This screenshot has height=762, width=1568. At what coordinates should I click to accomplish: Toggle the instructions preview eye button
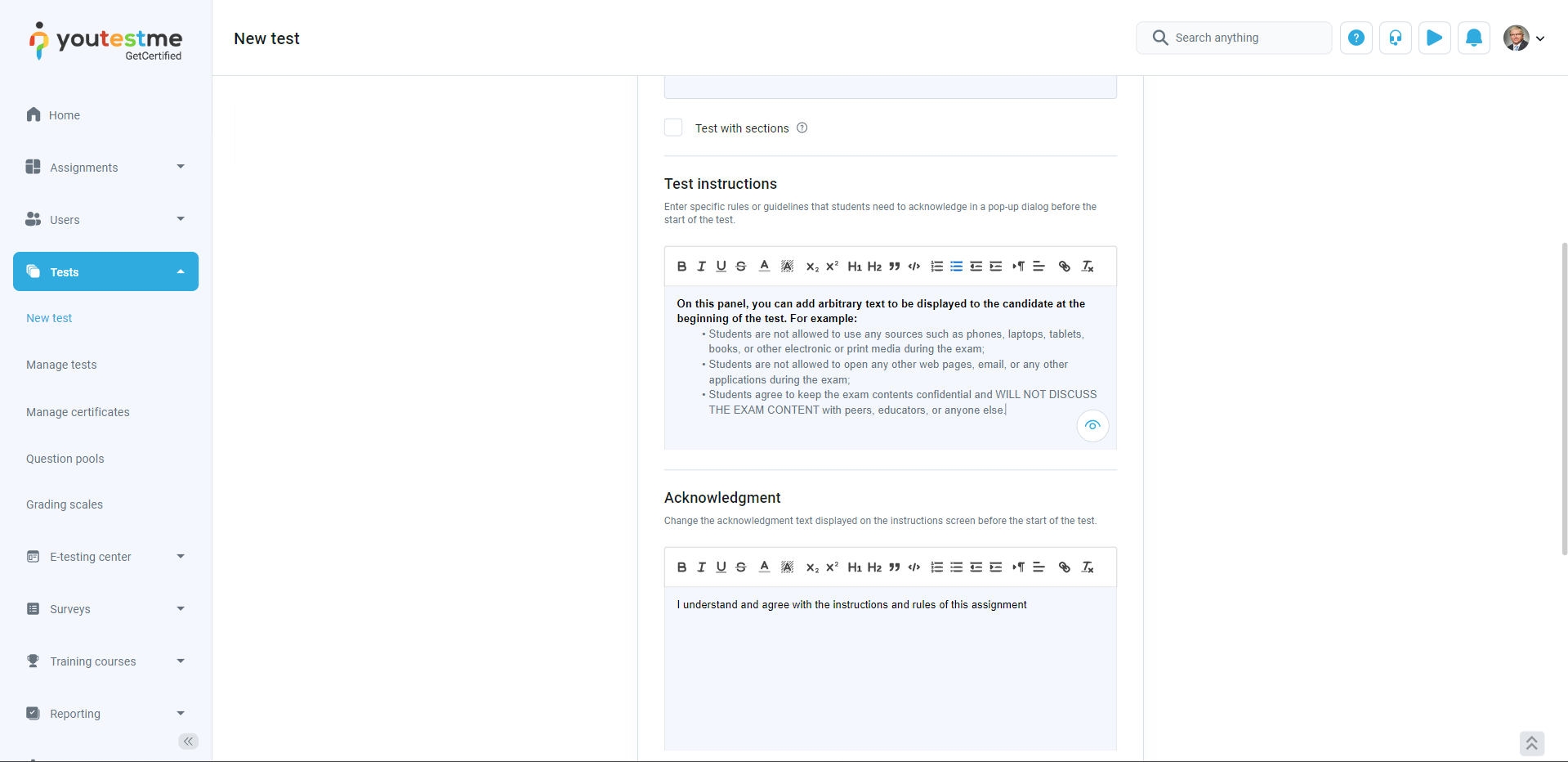pyautogui.click(x=1092, y=426)
